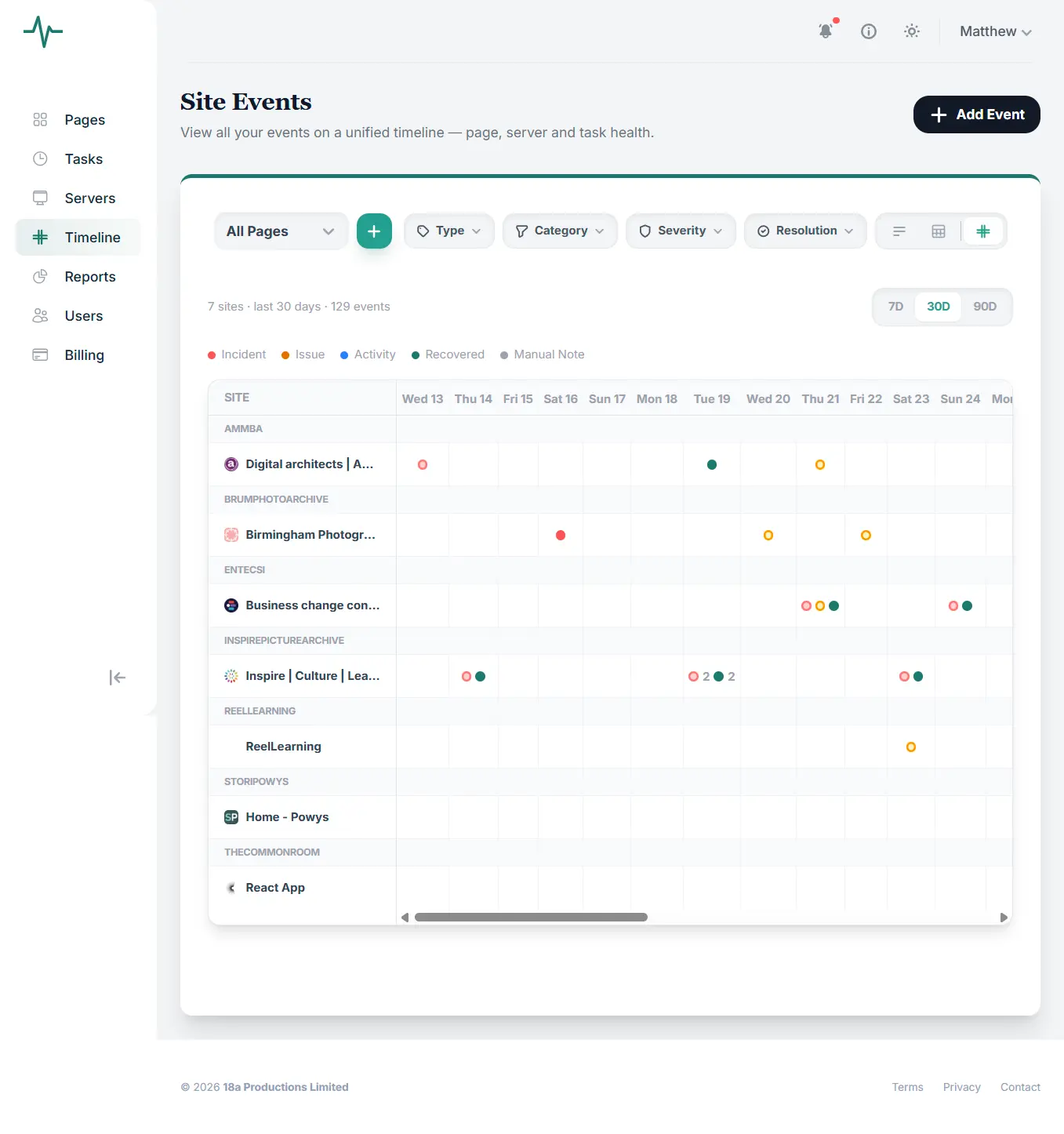Click Birmingham Photogr... favicon icon
The height and width of the screenshot is (1134, 1064).
pos(231,535)
